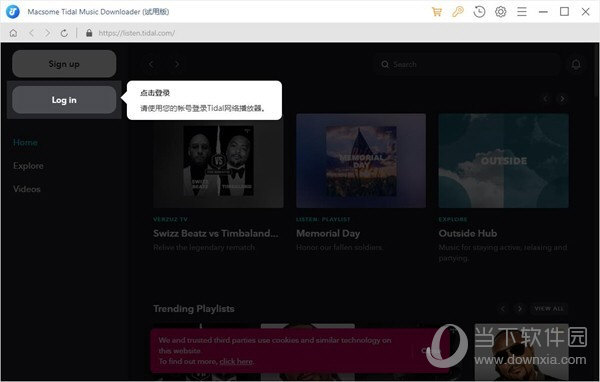The image size is (600, 382).
Task: Open the settings gear icon
Action: 501,12
